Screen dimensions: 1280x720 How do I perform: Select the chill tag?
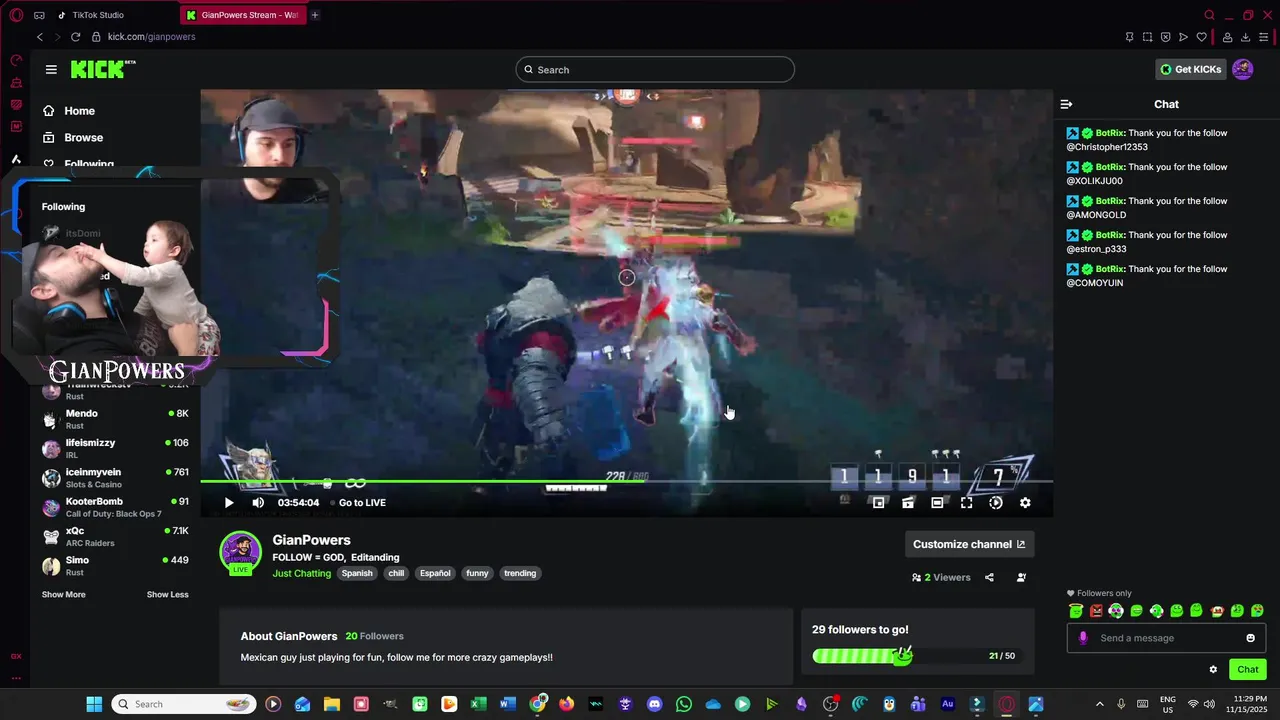[x=396, y=574]
